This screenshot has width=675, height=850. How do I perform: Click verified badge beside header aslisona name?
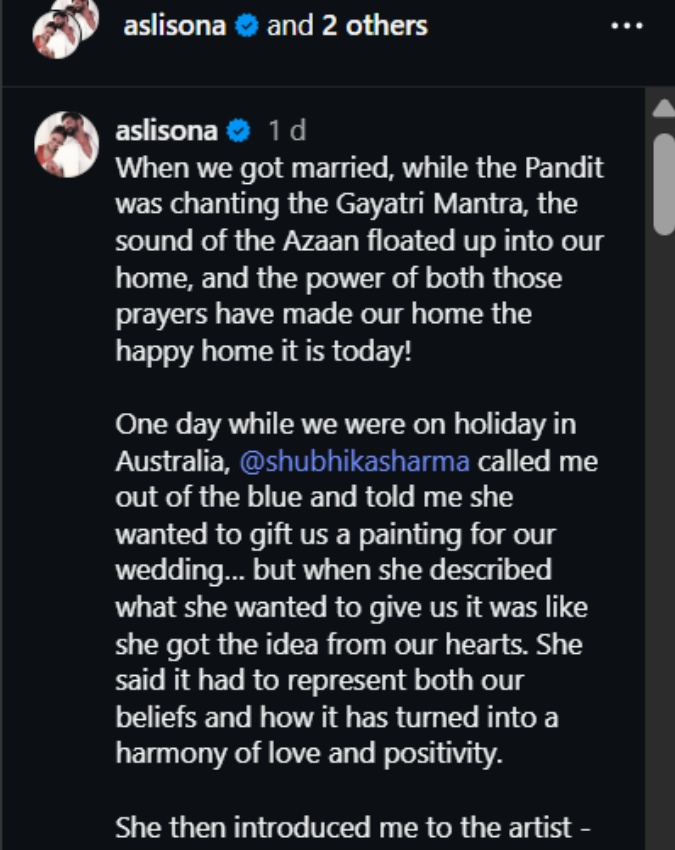[x=247, y=25]
